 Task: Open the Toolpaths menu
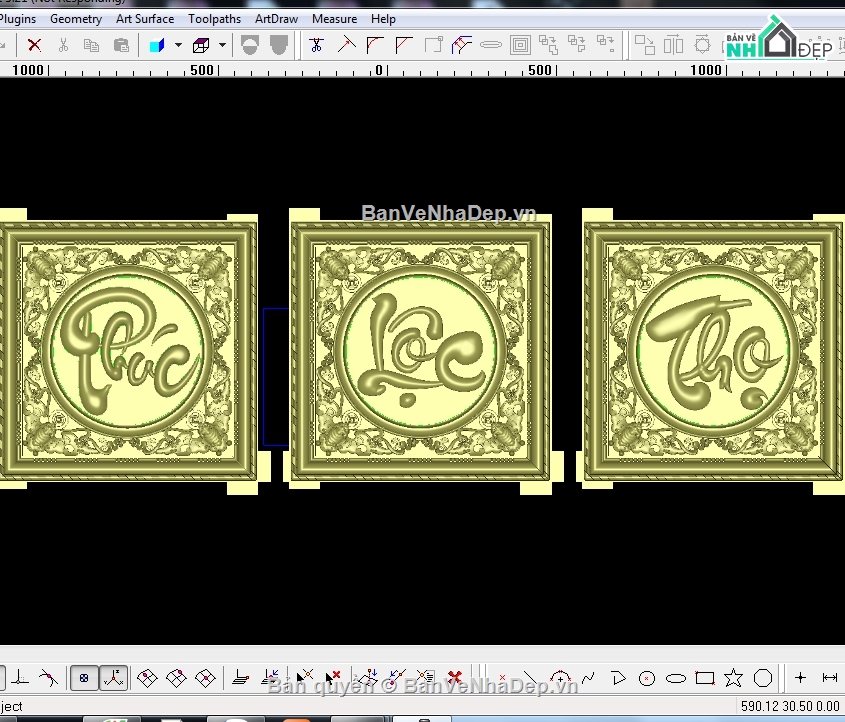point(214,19)
